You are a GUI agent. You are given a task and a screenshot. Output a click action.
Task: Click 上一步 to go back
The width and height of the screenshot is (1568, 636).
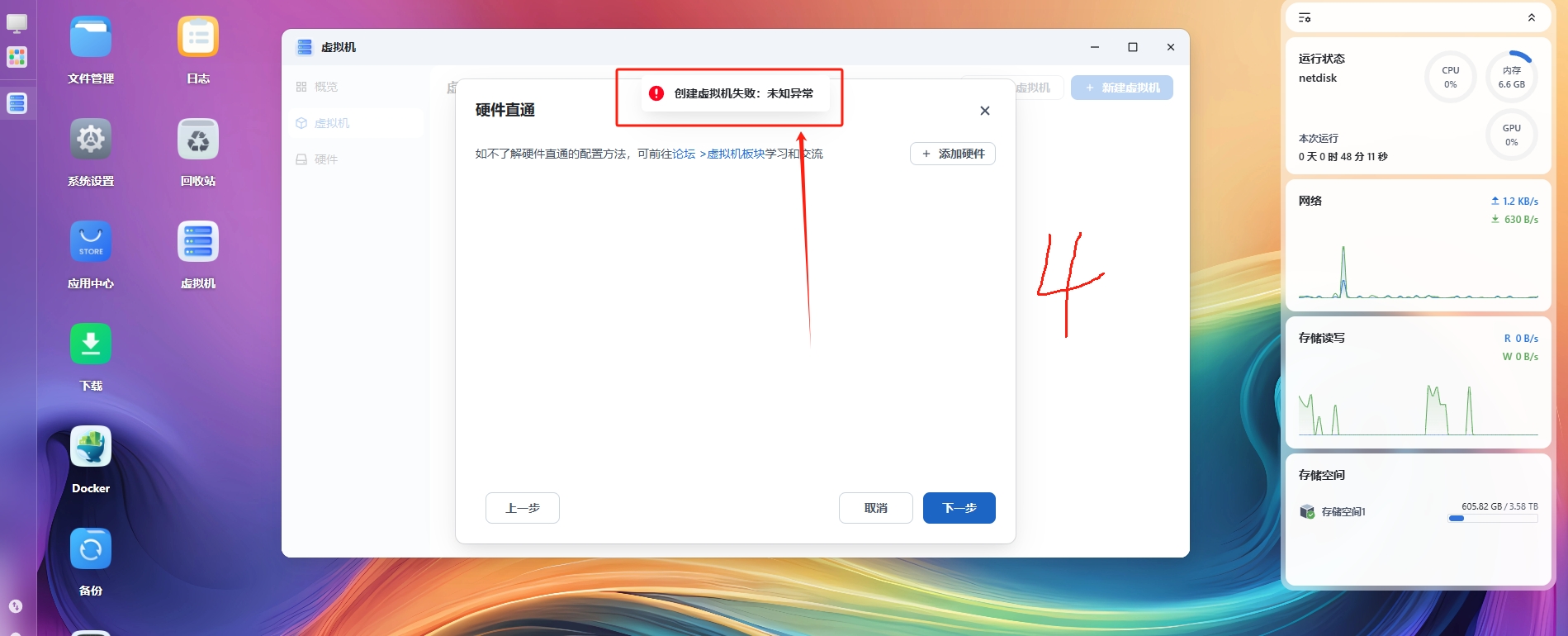tap(522, 508)
